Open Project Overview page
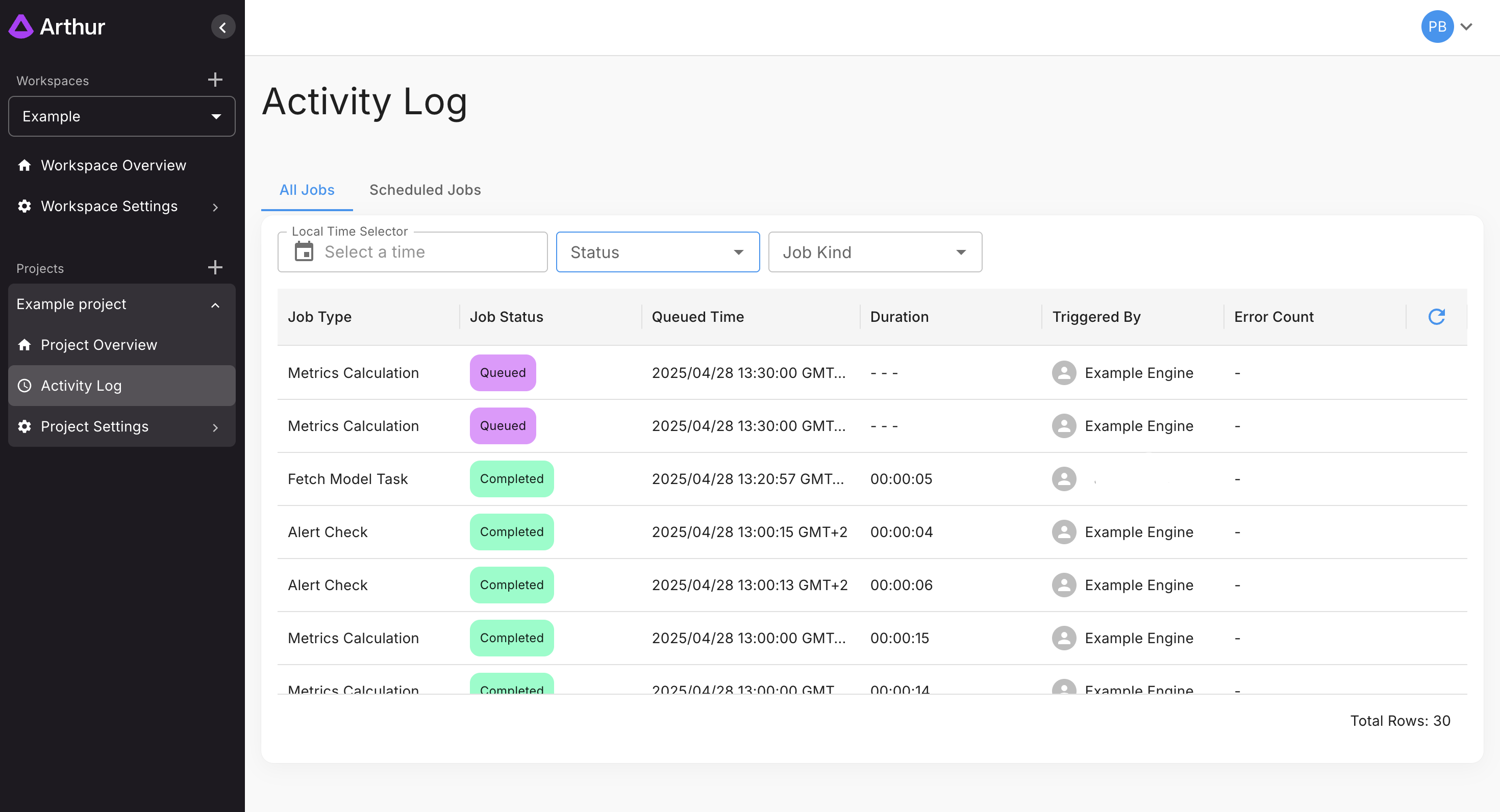 (98, 345)
